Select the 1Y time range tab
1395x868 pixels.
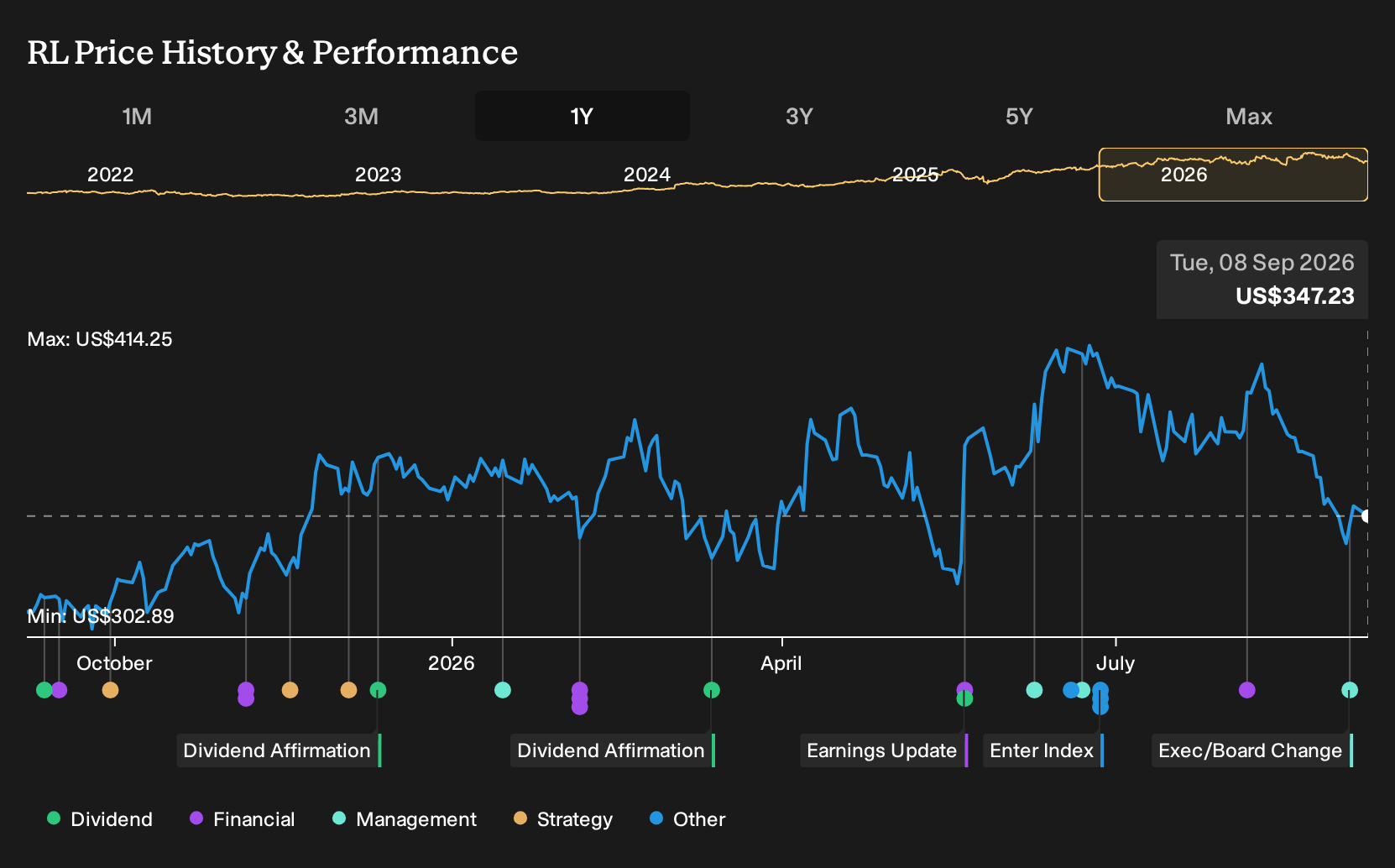(x=583, y=116)
